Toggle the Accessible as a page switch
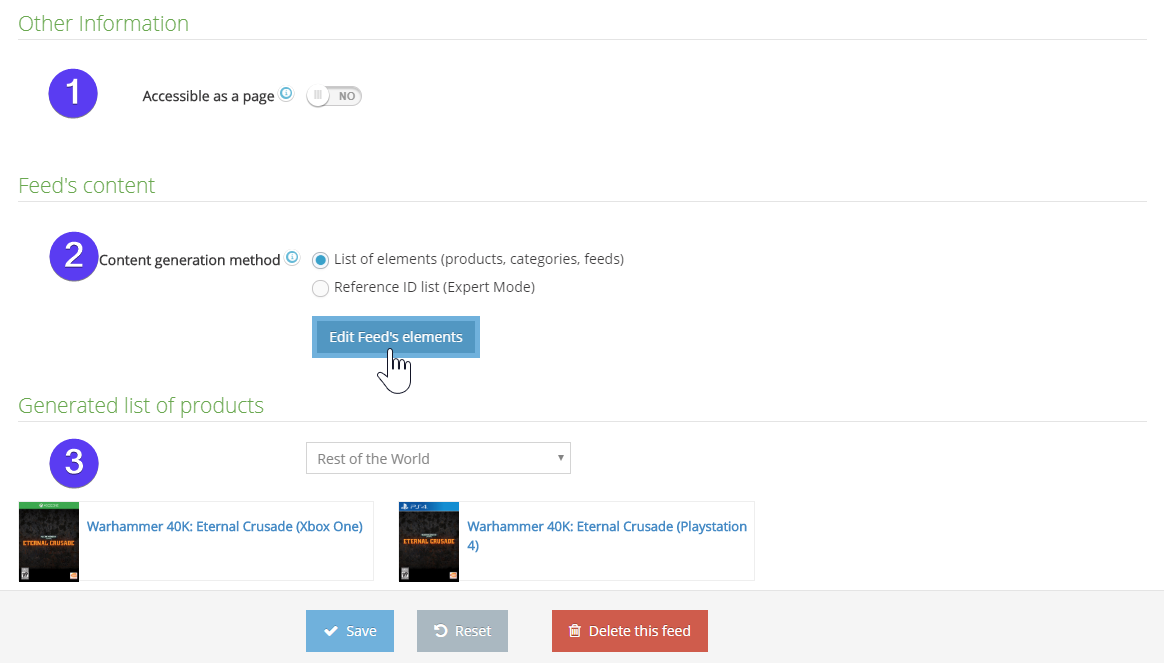Viewport: 1164px width, 663px height. click(334, 96)
